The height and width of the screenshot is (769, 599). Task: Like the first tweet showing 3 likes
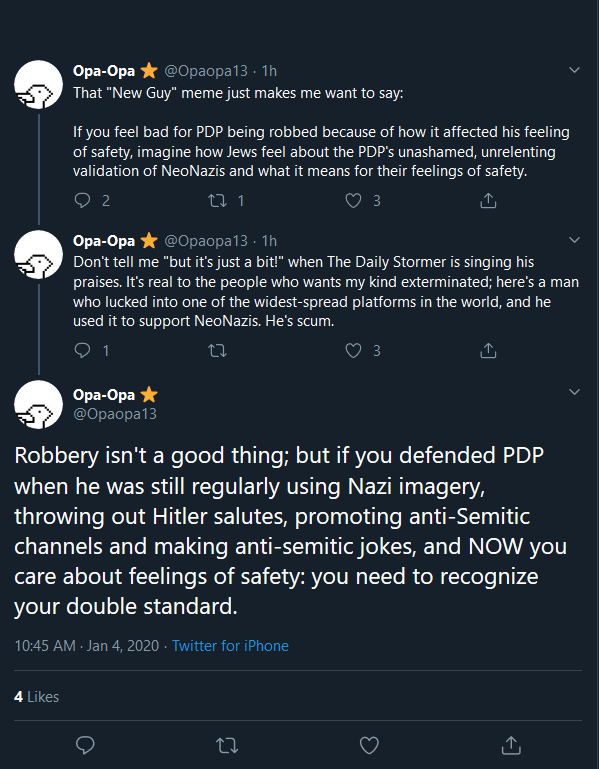[x=353, y=200]
